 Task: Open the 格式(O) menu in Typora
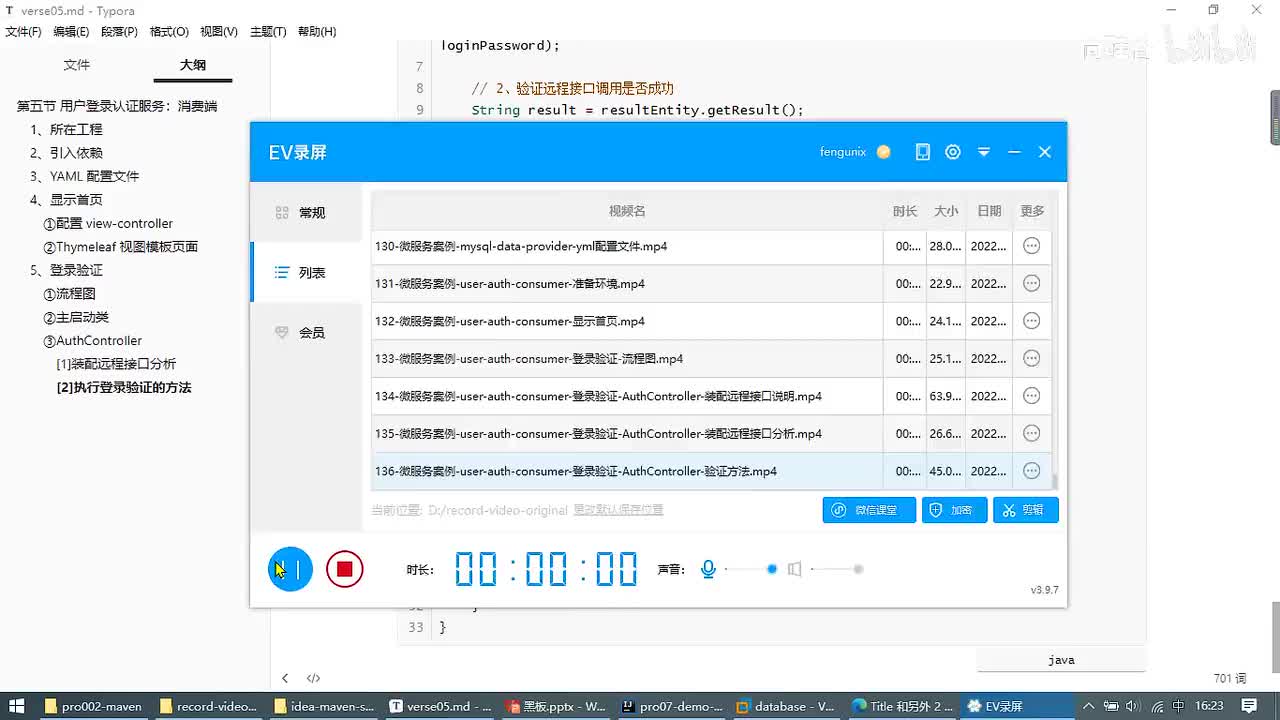tap(169, 32)
